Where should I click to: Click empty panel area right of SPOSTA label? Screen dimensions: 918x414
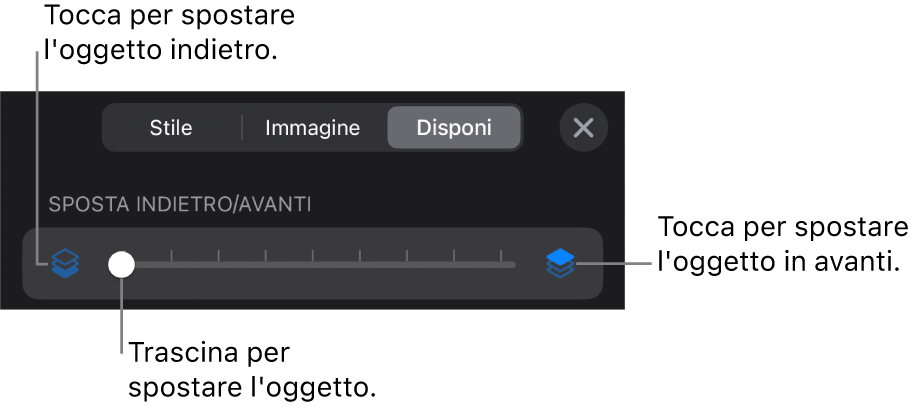click(460, 205)
